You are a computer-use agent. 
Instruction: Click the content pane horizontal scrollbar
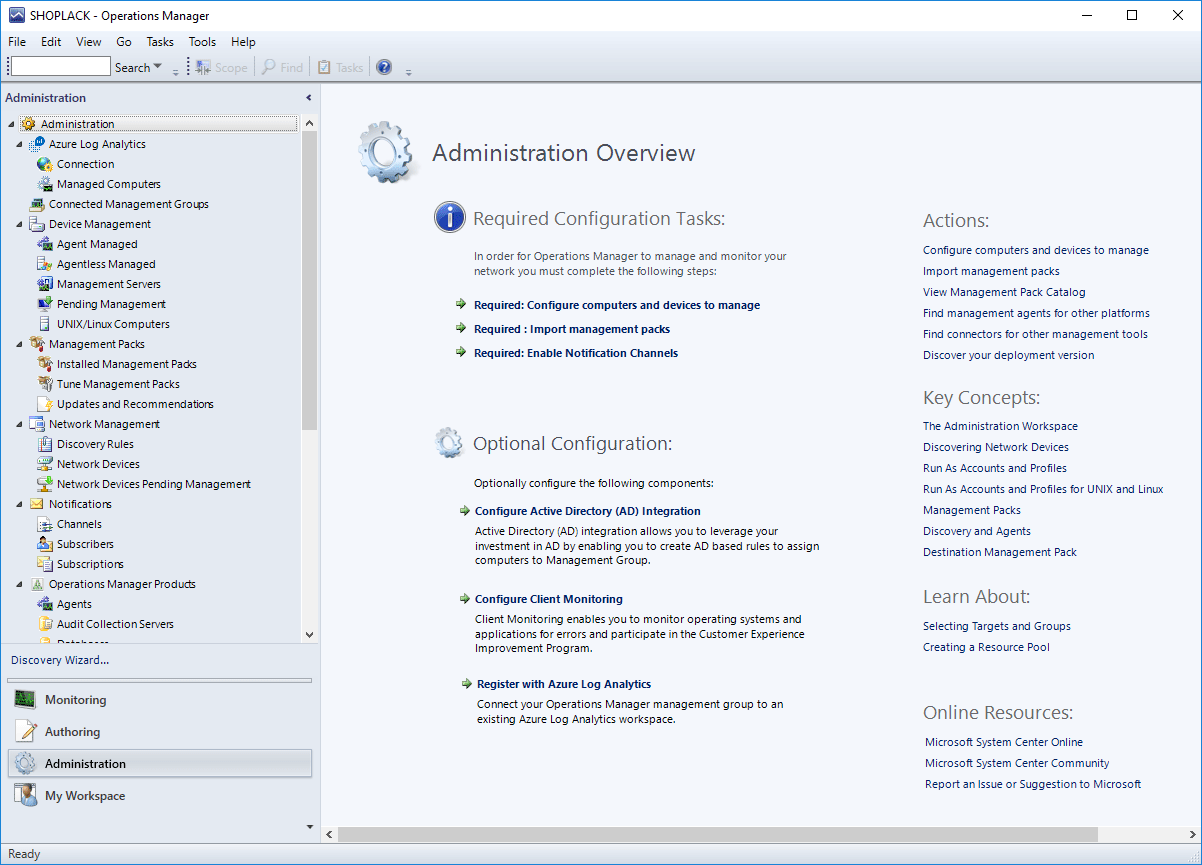pyautogui.click(x=718, y=834)
